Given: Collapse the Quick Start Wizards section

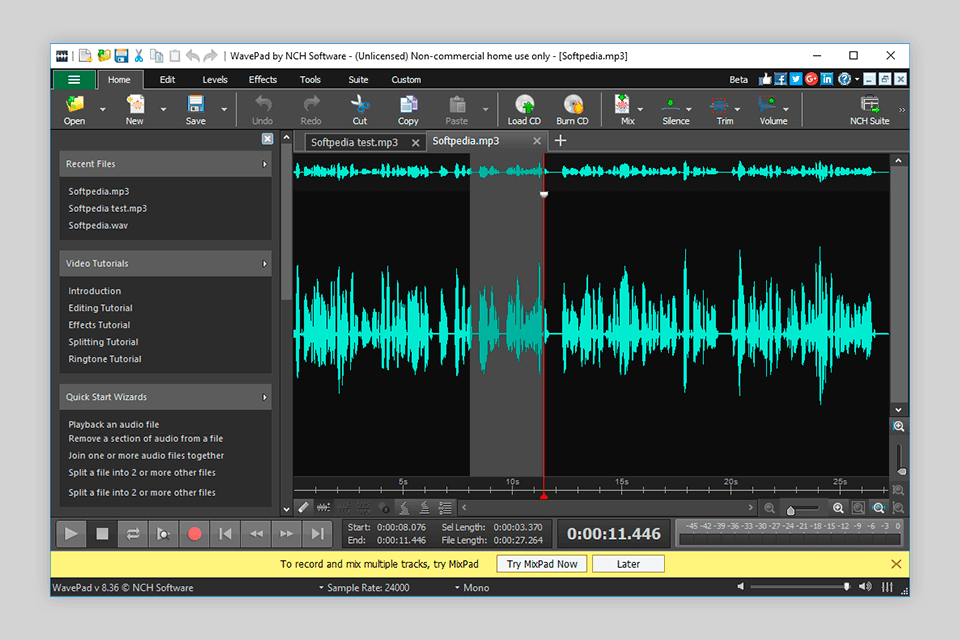Looking at the screenshot, I should click(264, 397).
